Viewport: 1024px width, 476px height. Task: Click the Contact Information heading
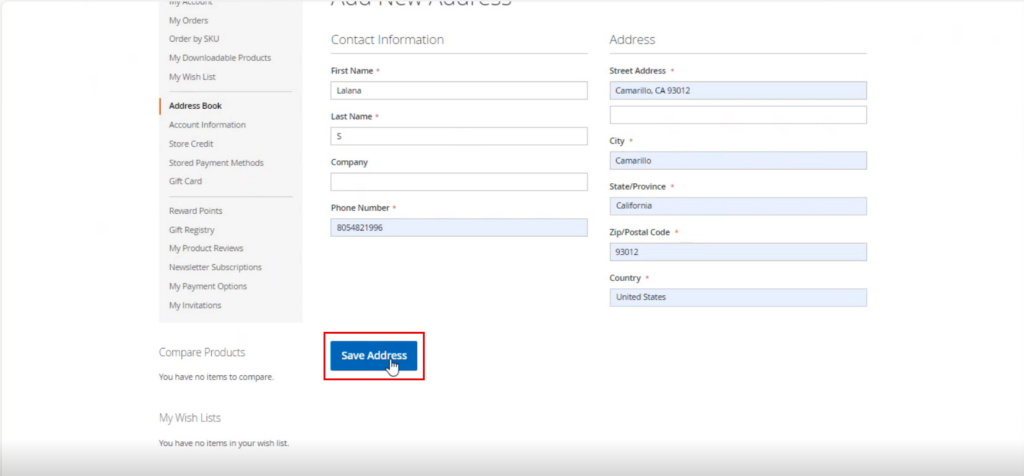pos(387,40)
